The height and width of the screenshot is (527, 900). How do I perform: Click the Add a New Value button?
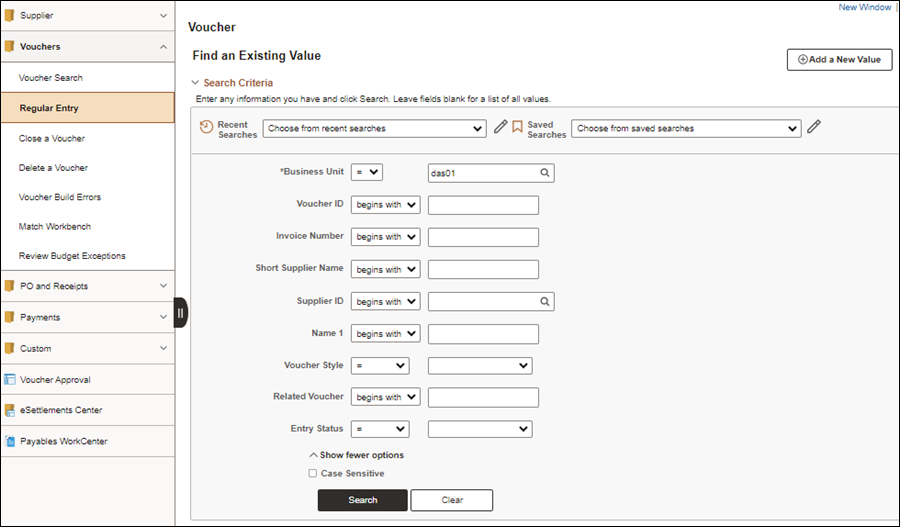(x=840, y=60)
